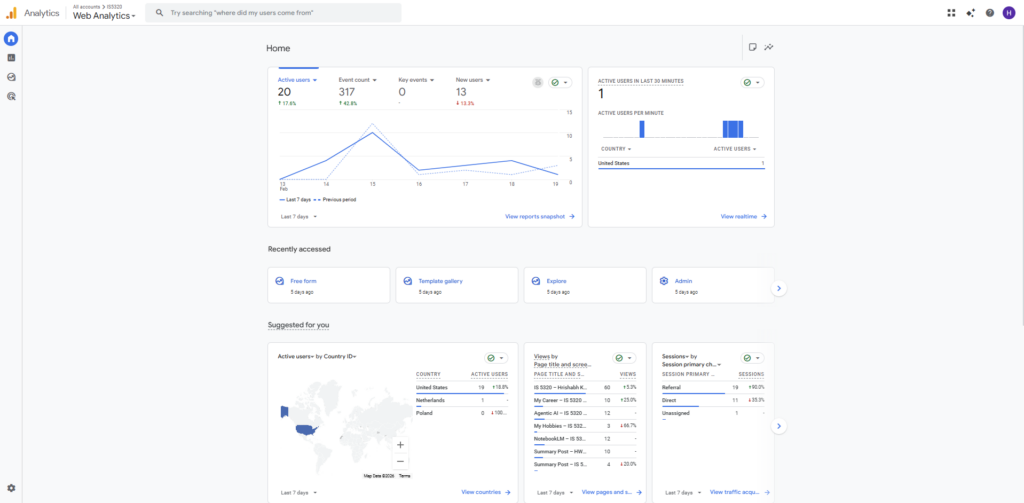The image size is (1024, 503).
Task: Expand data quality dropdown on realtime card
Action: coord(752,83)
